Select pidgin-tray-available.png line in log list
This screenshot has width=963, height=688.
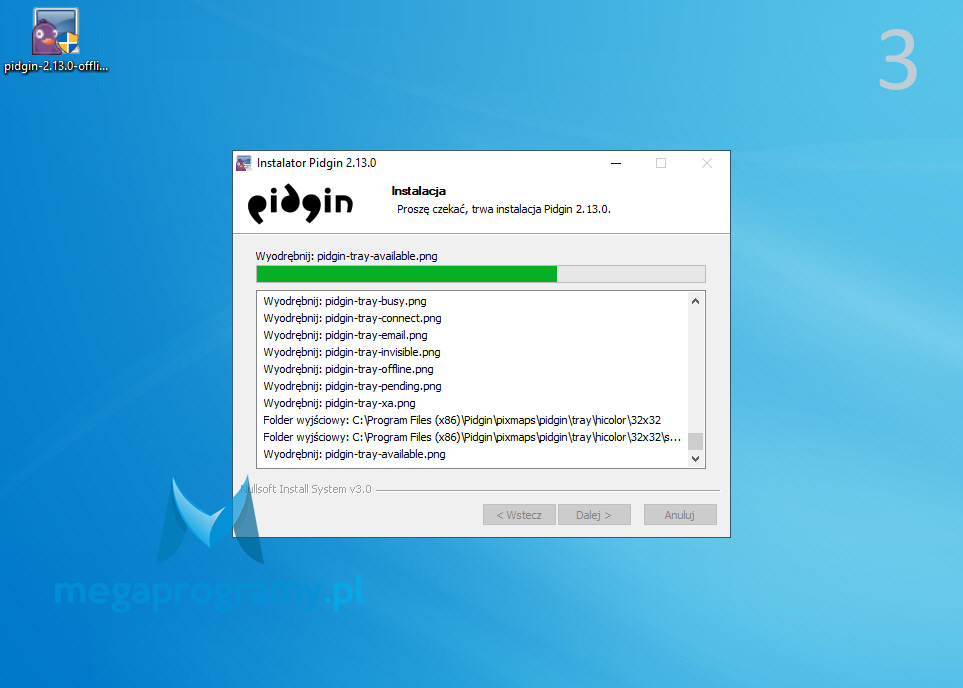[354, 455]
